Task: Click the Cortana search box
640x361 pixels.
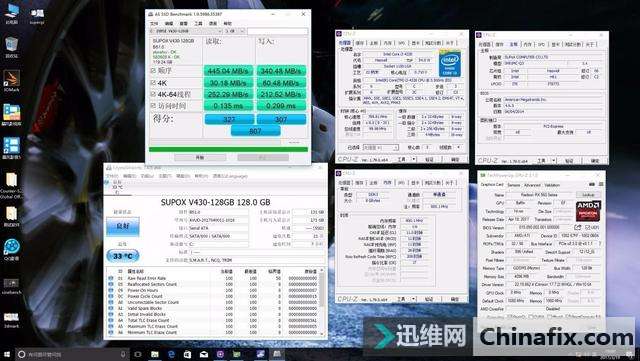Action: pyautogui.click(x=71, y=354)
